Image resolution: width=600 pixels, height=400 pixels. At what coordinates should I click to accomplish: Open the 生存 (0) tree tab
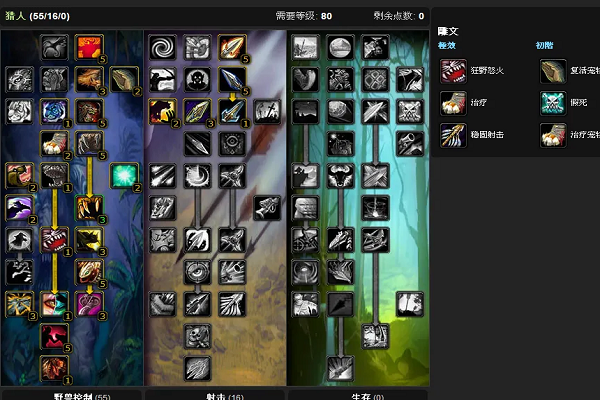(x=358, y=395)
